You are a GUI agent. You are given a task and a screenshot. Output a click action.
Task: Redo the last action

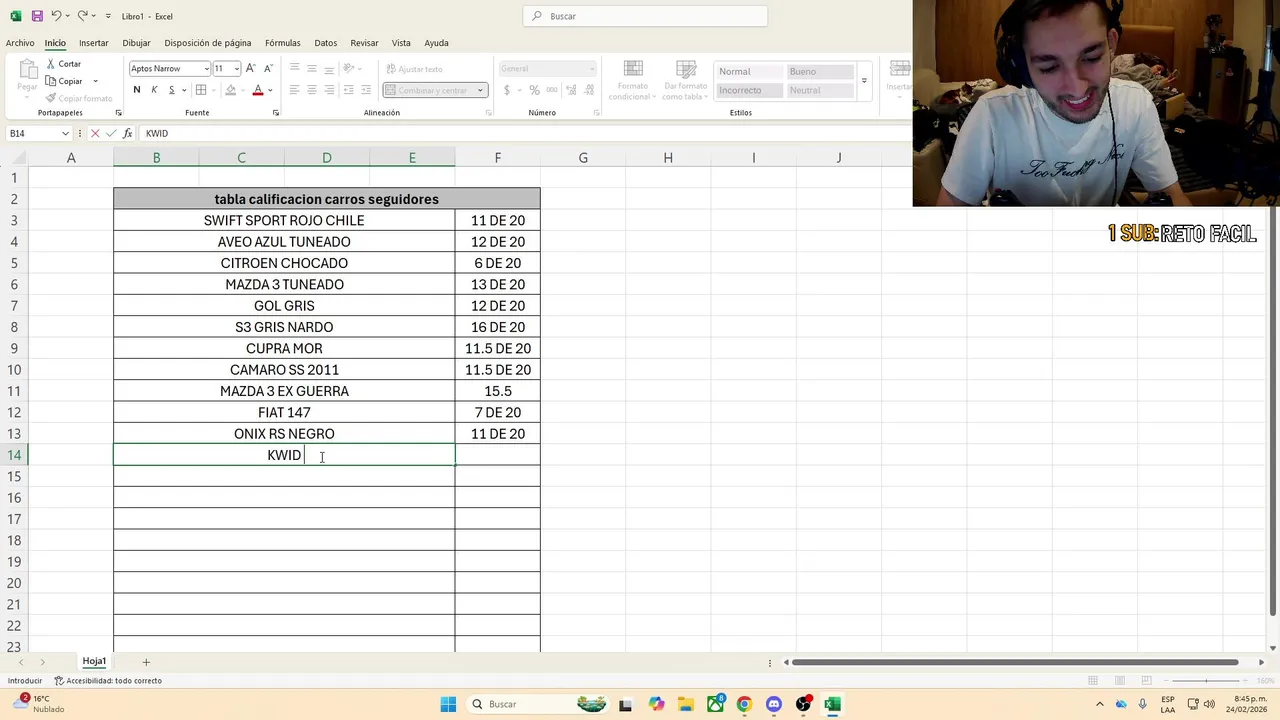pyautogui.click(x=82, y=16)
